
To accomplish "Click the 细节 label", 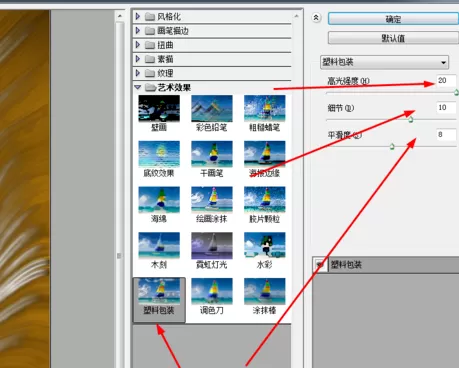I will [340, 108].
